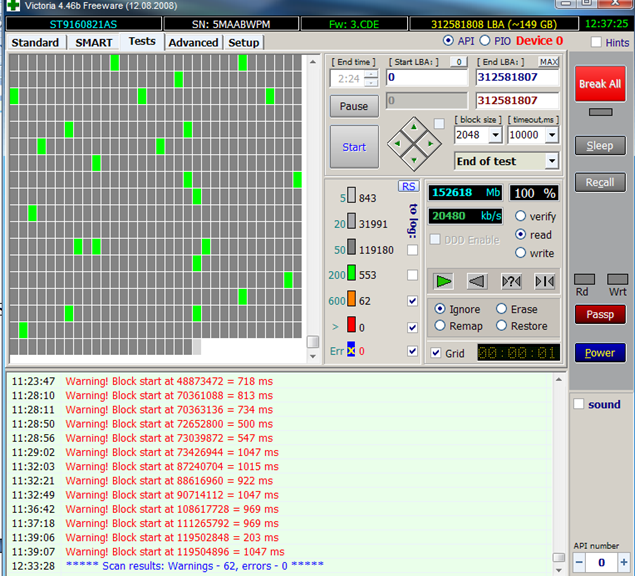Image resolution: width=636 pixels, height=577 pixels.
Task: Select the API mode radio button
Action: [448, 41]
